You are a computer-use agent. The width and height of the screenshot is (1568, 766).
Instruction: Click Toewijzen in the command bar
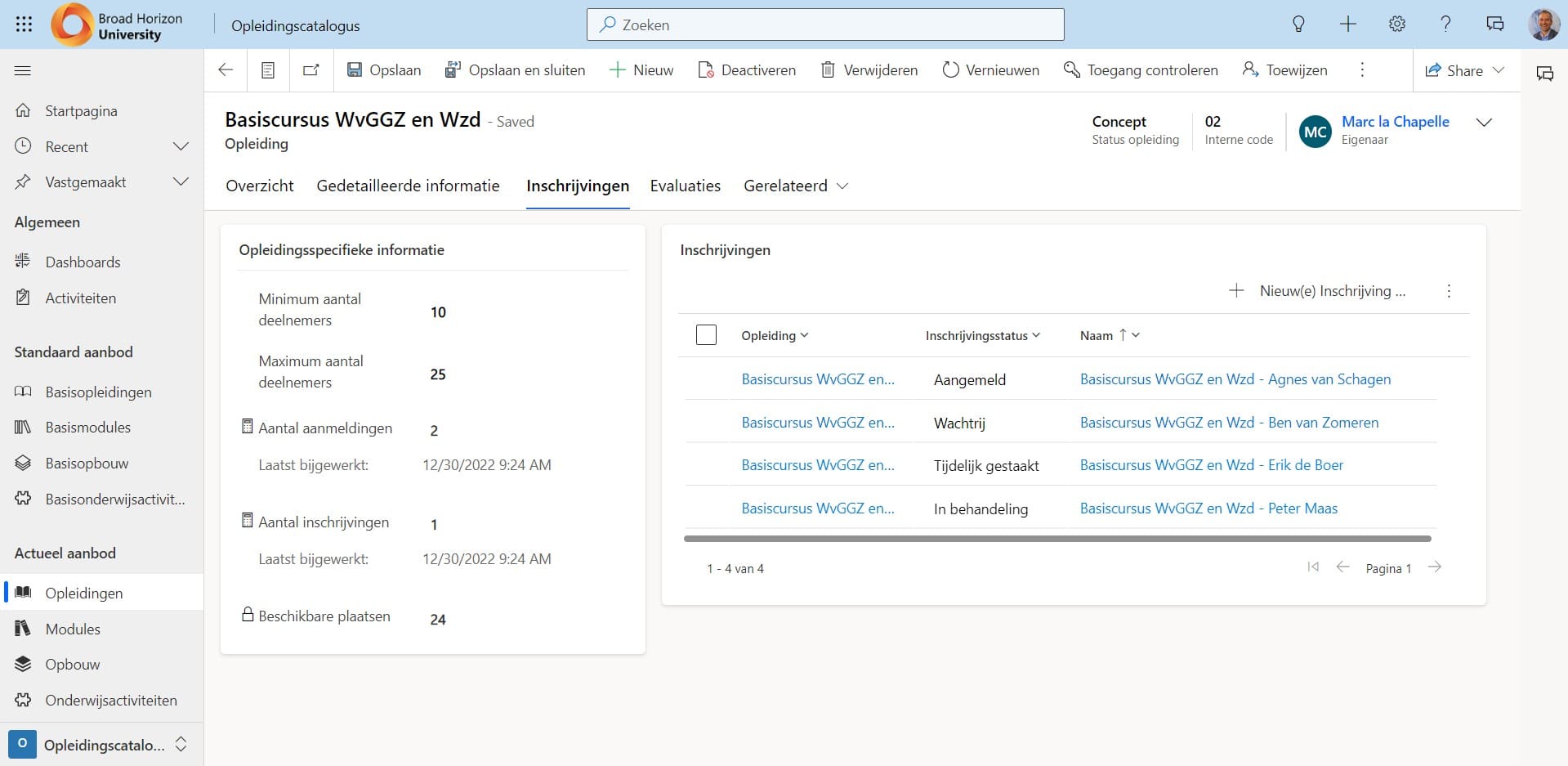point(1285,70)
